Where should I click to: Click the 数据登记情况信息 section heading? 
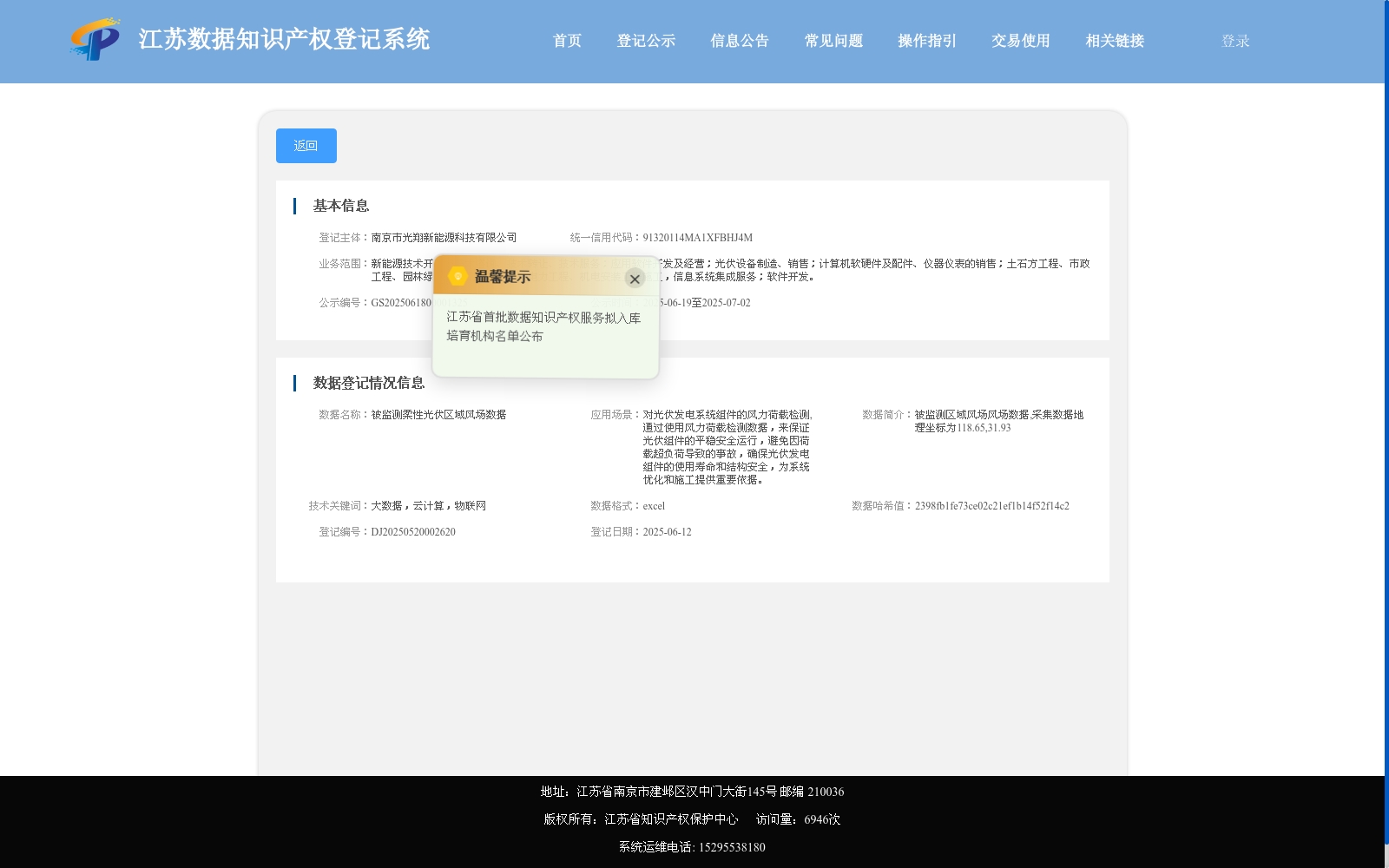tap(369, 383)
